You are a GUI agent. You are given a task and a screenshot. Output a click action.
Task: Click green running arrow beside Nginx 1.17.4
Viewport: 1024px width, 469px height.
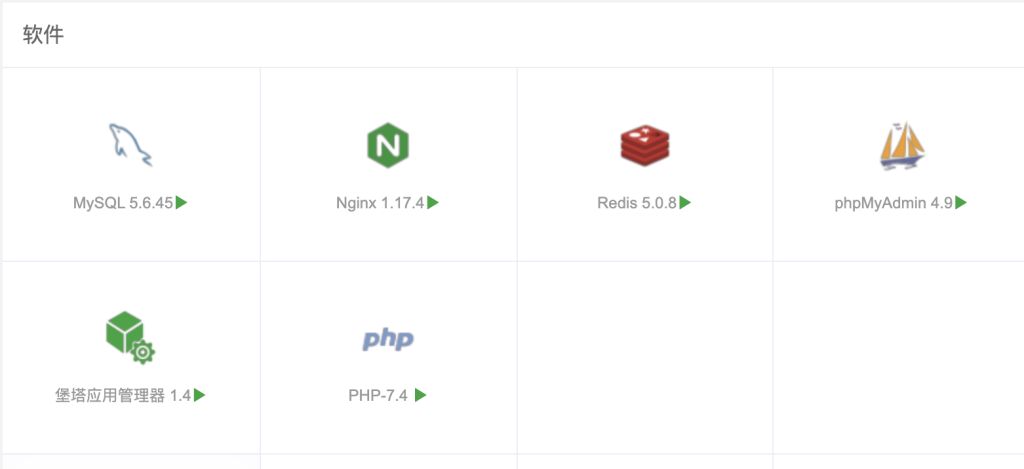point(433,202)
